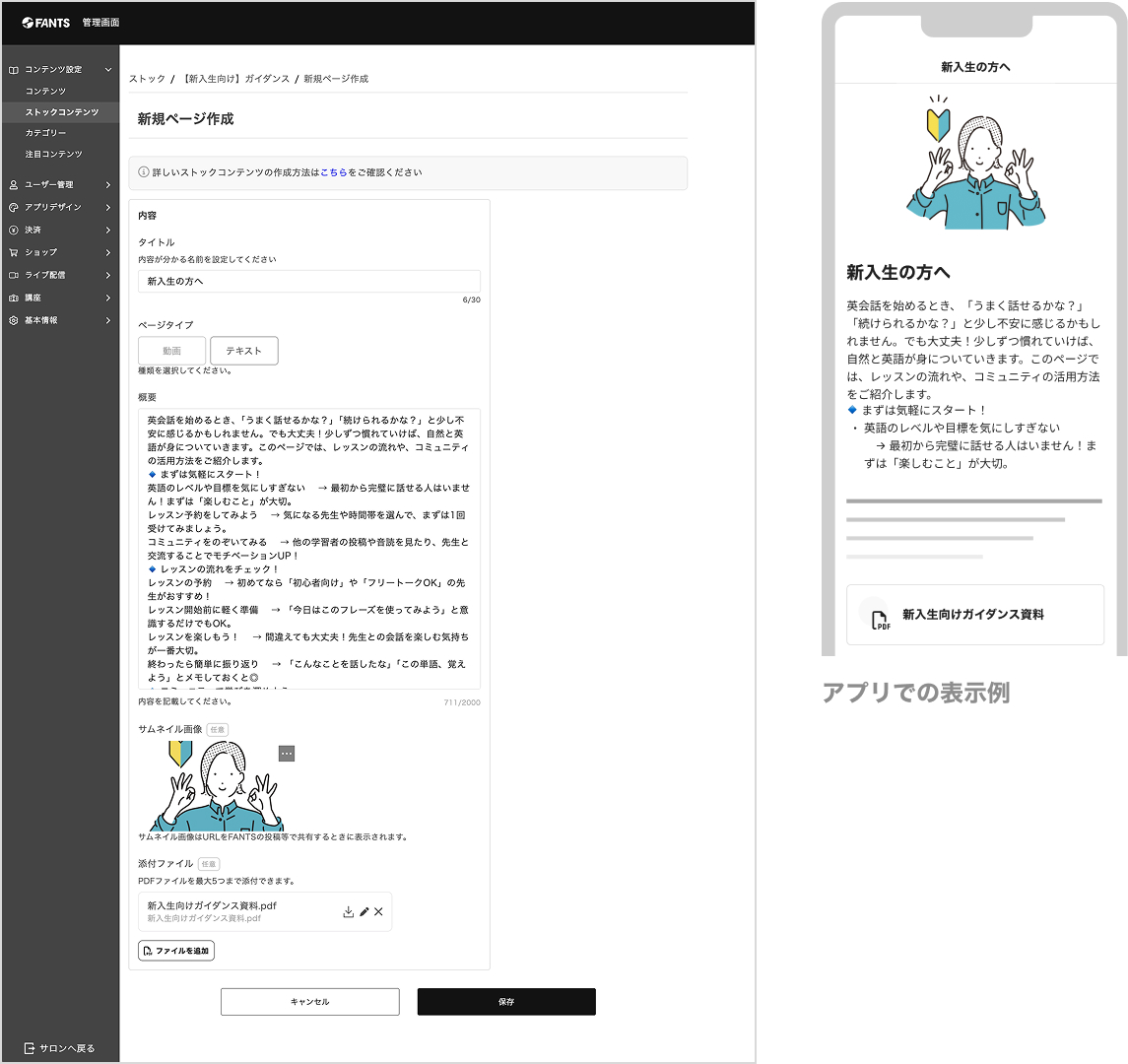
Task: Open カテゴリー in the sidebar
Action: (x=45, y=133)
